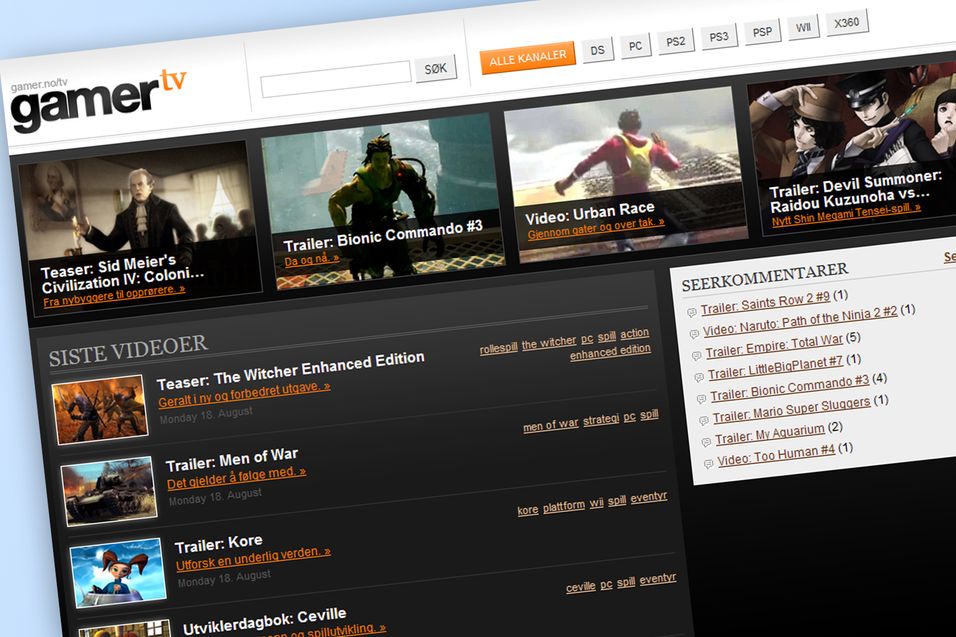956x637 pixels.
Task: Click 'Utforsk en underlig verden' link
Action: click(x=253, y=558)
